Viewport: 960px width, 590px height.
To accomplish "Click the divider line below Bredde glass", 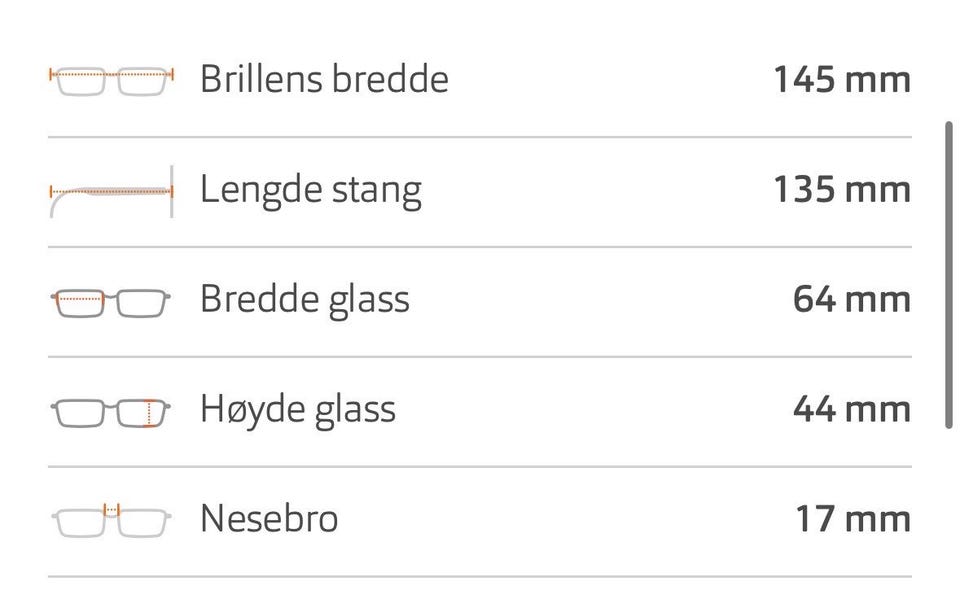I will pos(480,357).
